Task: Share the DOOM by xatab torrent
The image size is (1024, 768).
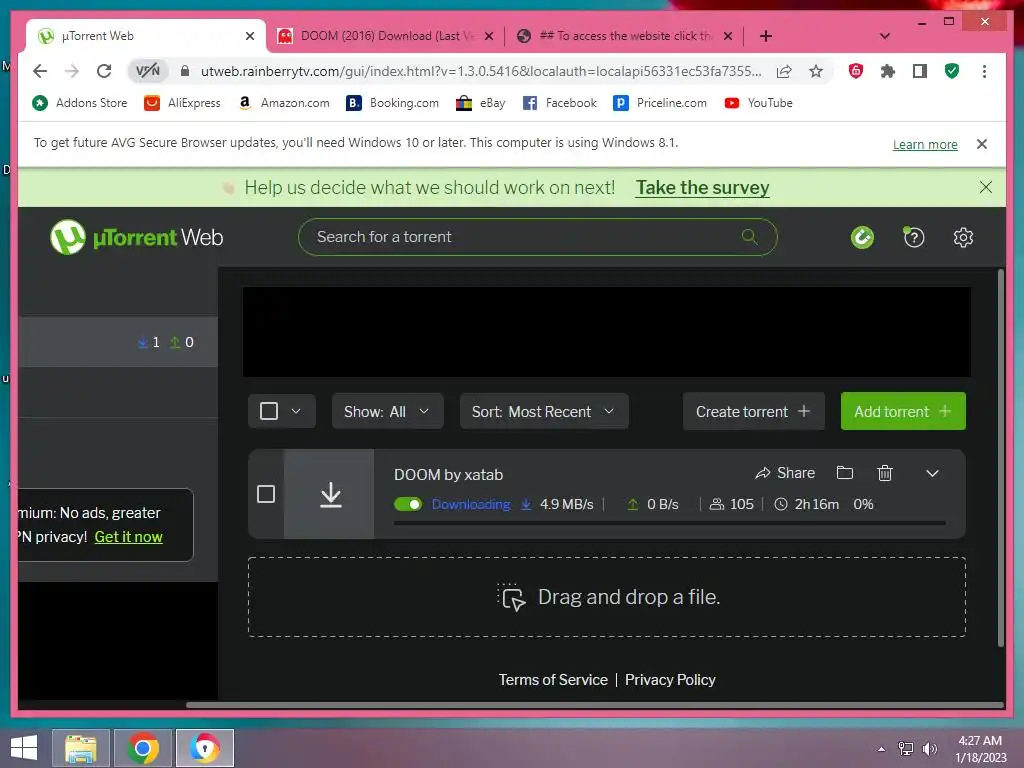Action: tap(784, 473)
